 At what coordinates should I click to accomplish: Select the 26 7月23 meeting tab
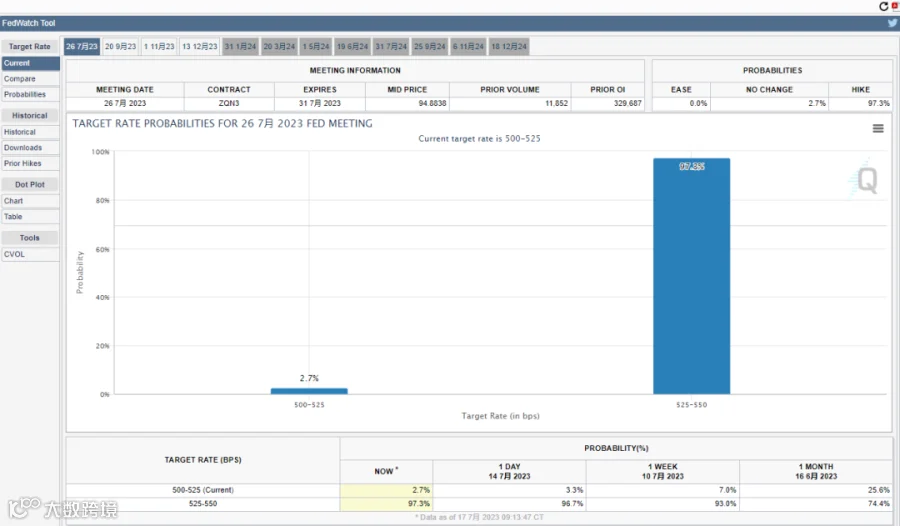[x=82, y=47]
